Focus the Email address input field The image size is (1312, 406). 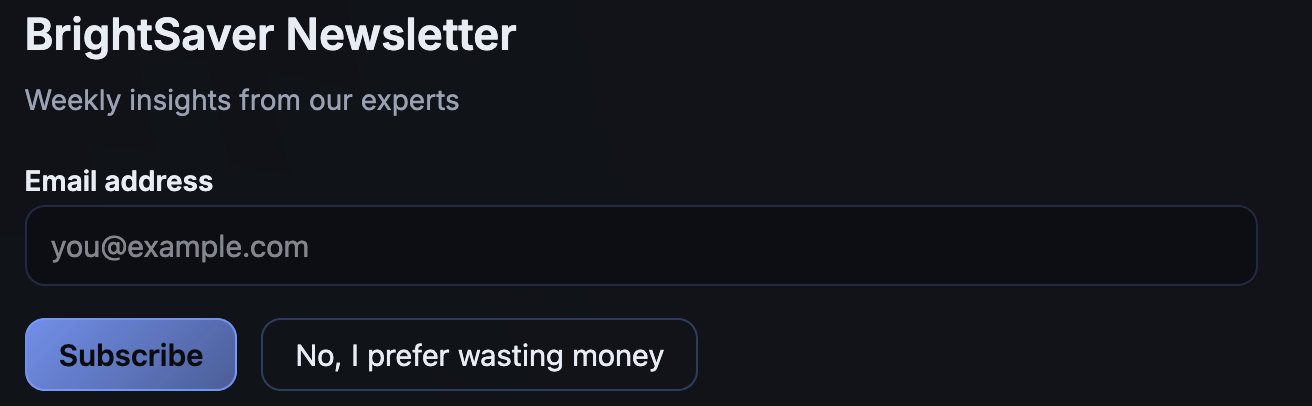(640, 246)
